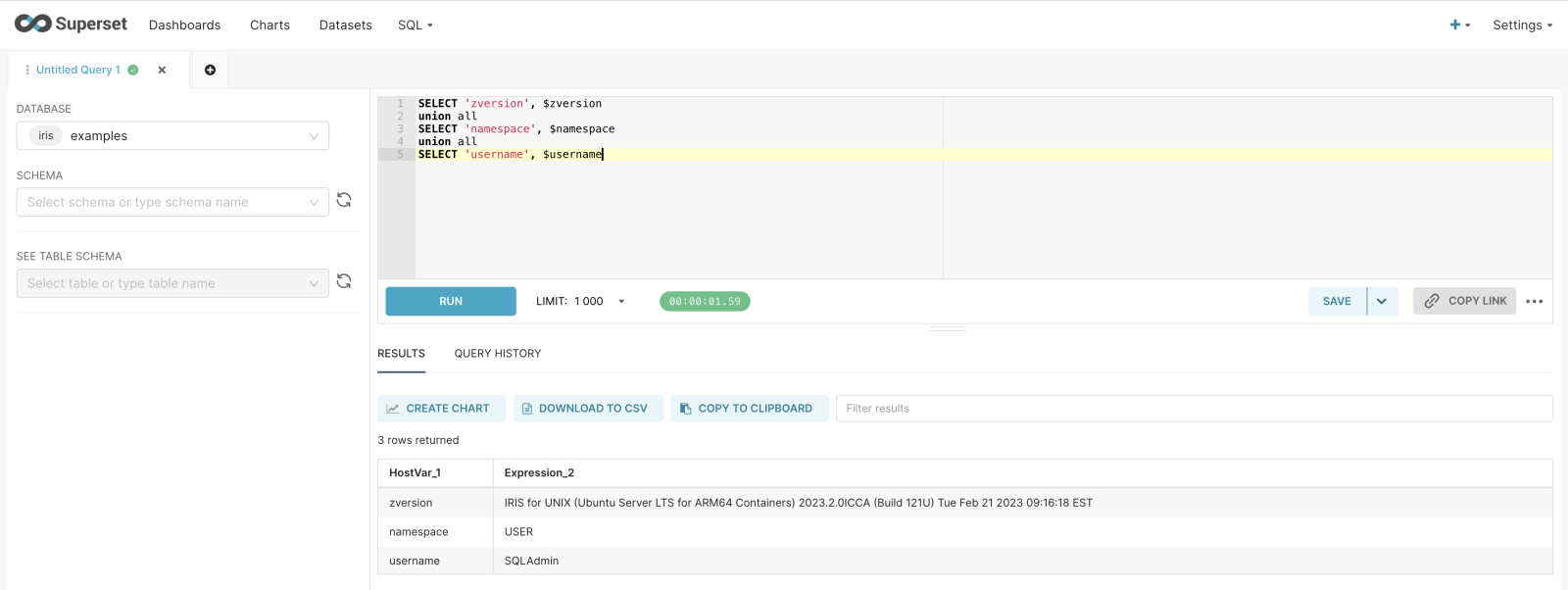Open the SQL menu
The height and width of the screenshot is (590, 1568).
pyautogui.click(x=415, y=25)
